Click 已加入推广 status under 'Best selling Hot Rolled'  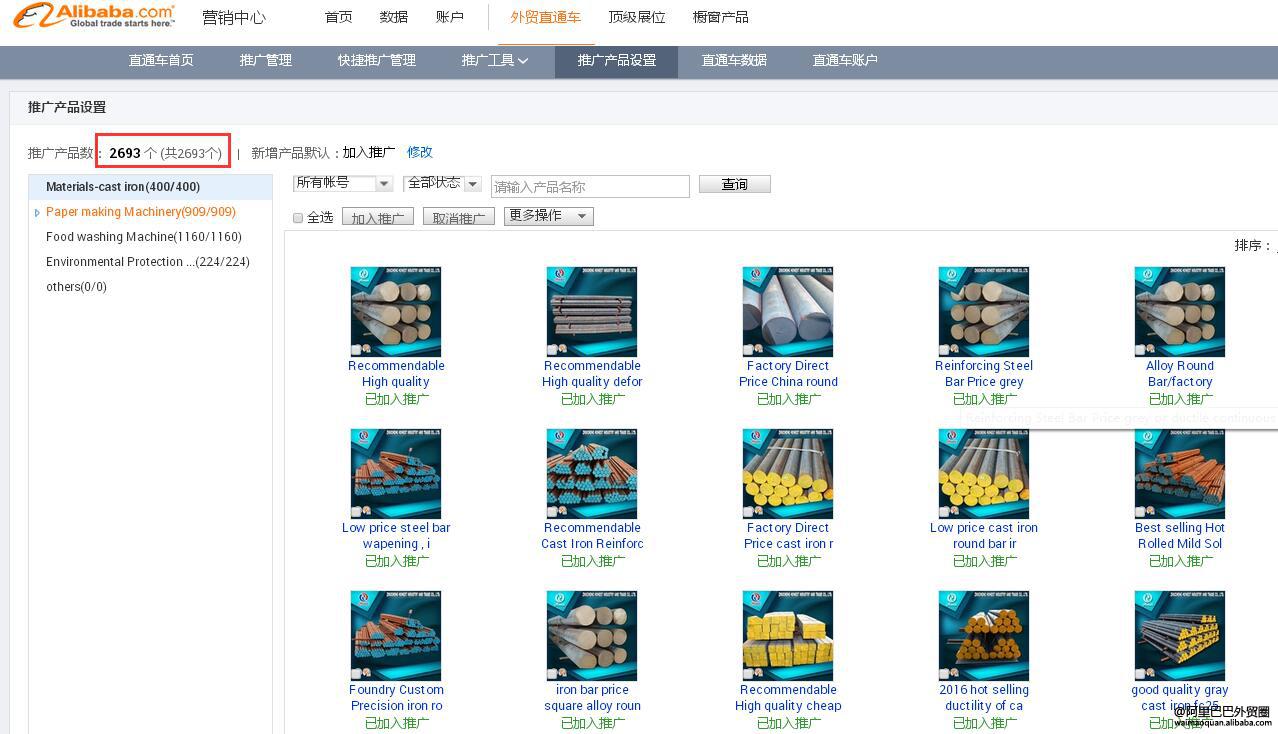click(x=1180, y=561)
